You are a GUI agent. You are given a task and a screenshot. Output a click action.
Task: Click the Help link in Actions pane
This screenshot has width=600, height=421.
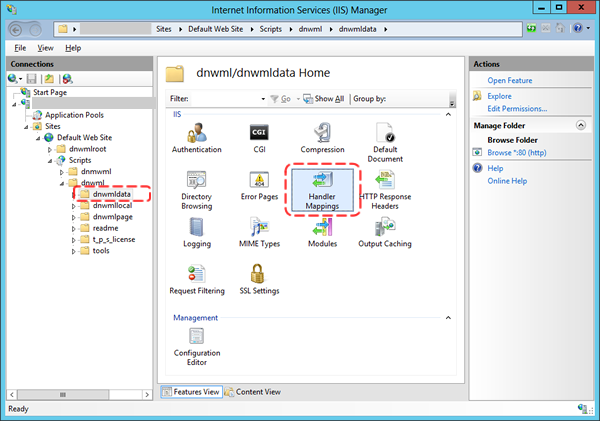click(495, 168)
